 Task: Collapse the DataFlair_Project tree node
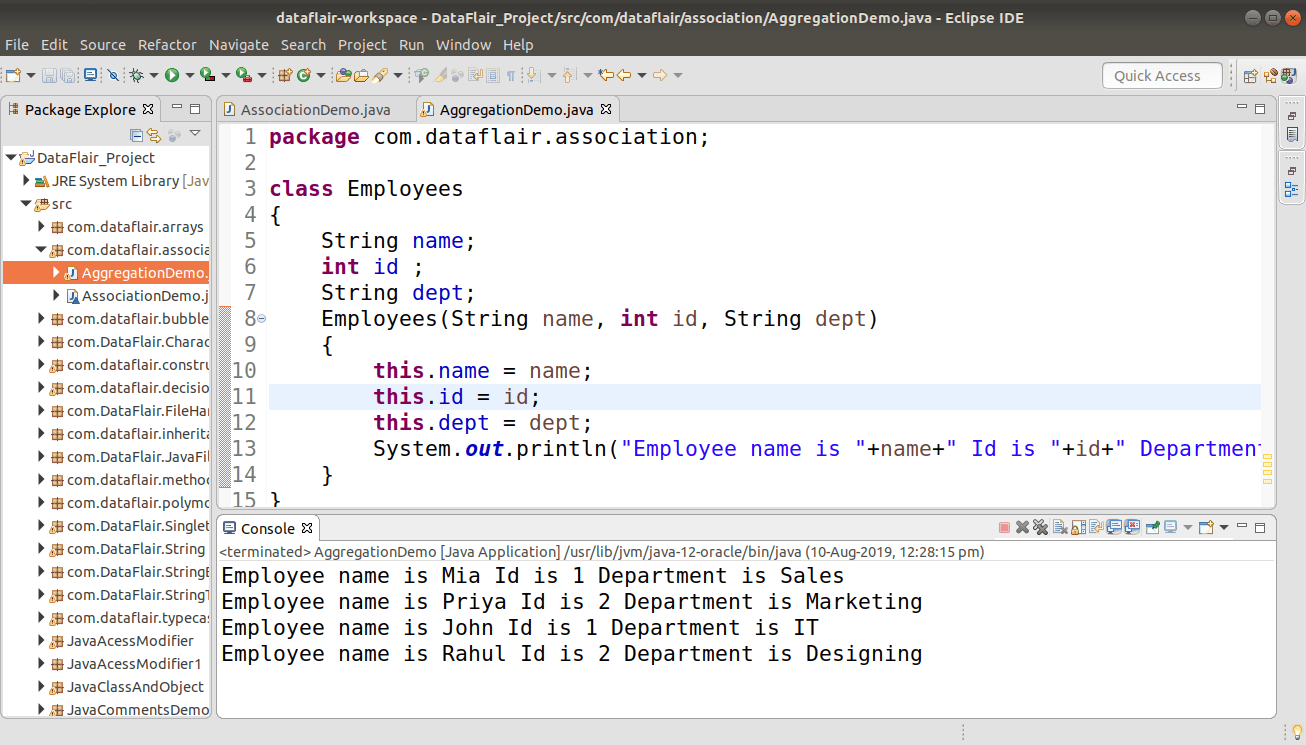pyautogui.click(x=11, y=158)
